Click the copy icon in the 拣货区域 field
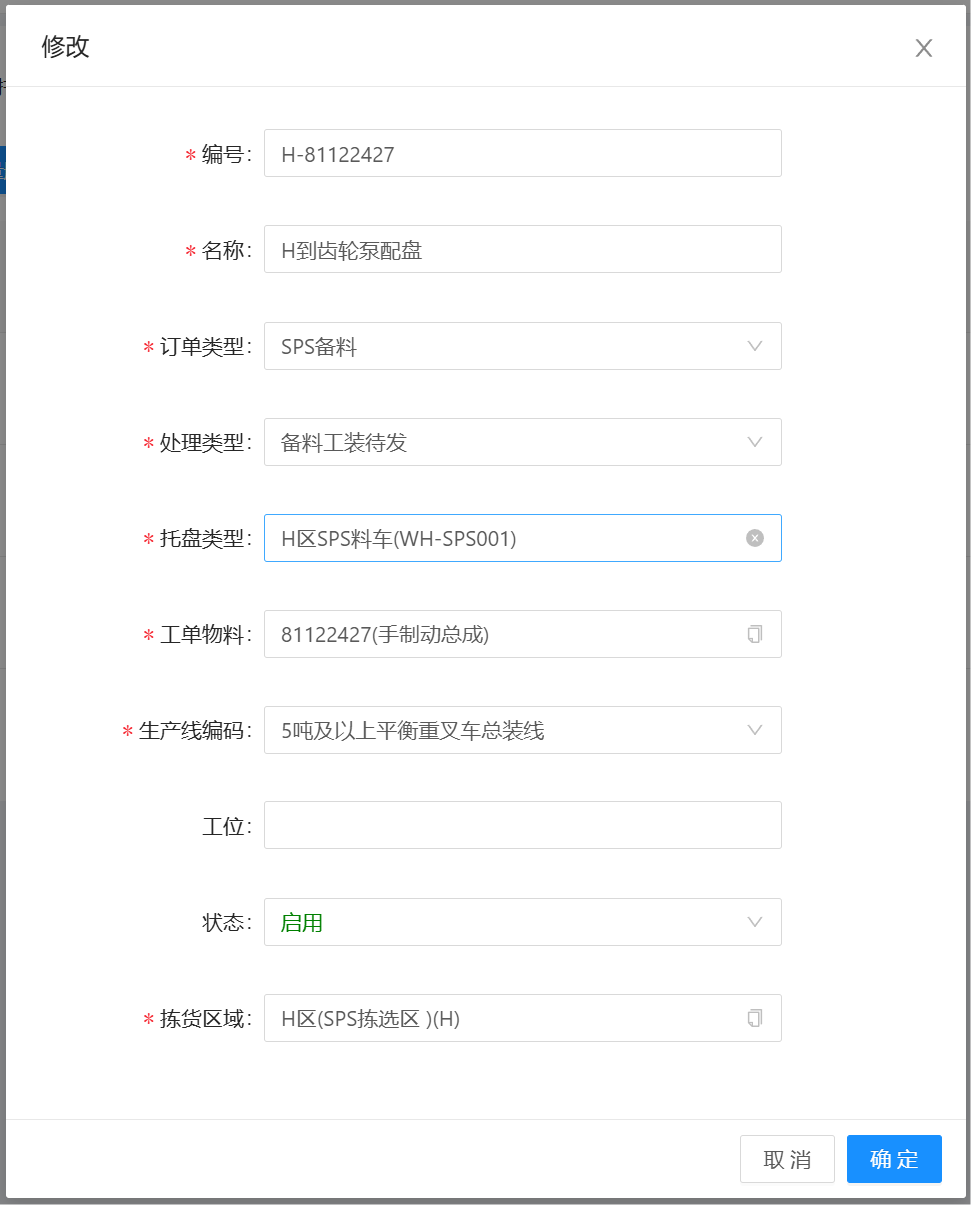This screenshot has height=1205, width=971. pos(755,1018)
